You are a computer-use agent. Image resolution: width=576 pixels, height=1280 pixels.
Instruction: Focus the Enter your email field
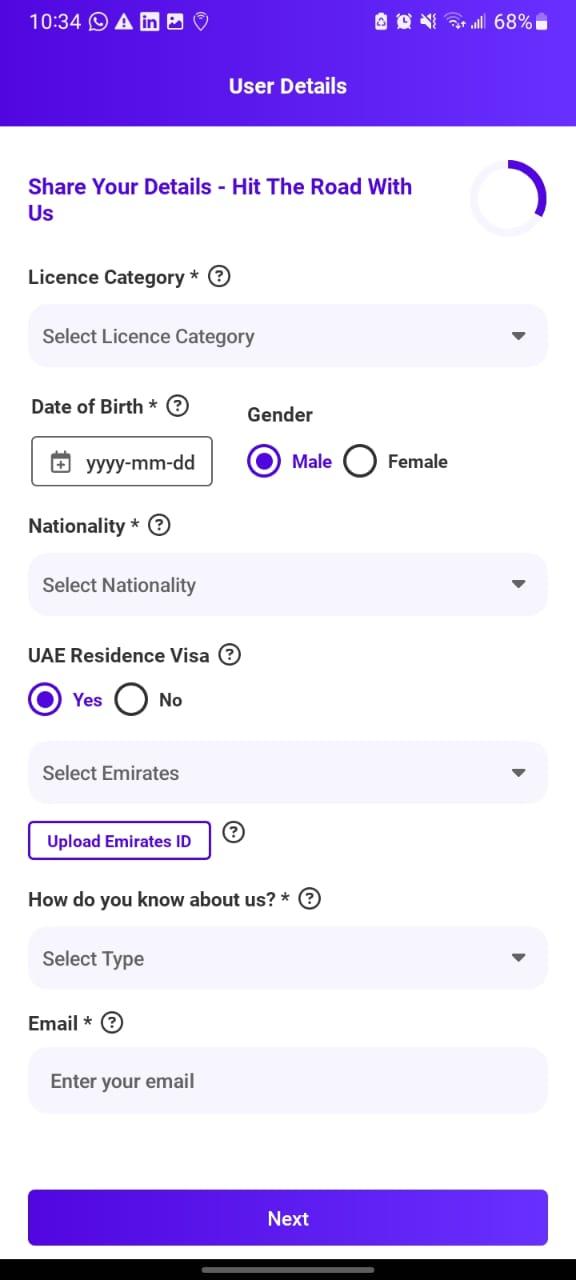point(288,1081)
